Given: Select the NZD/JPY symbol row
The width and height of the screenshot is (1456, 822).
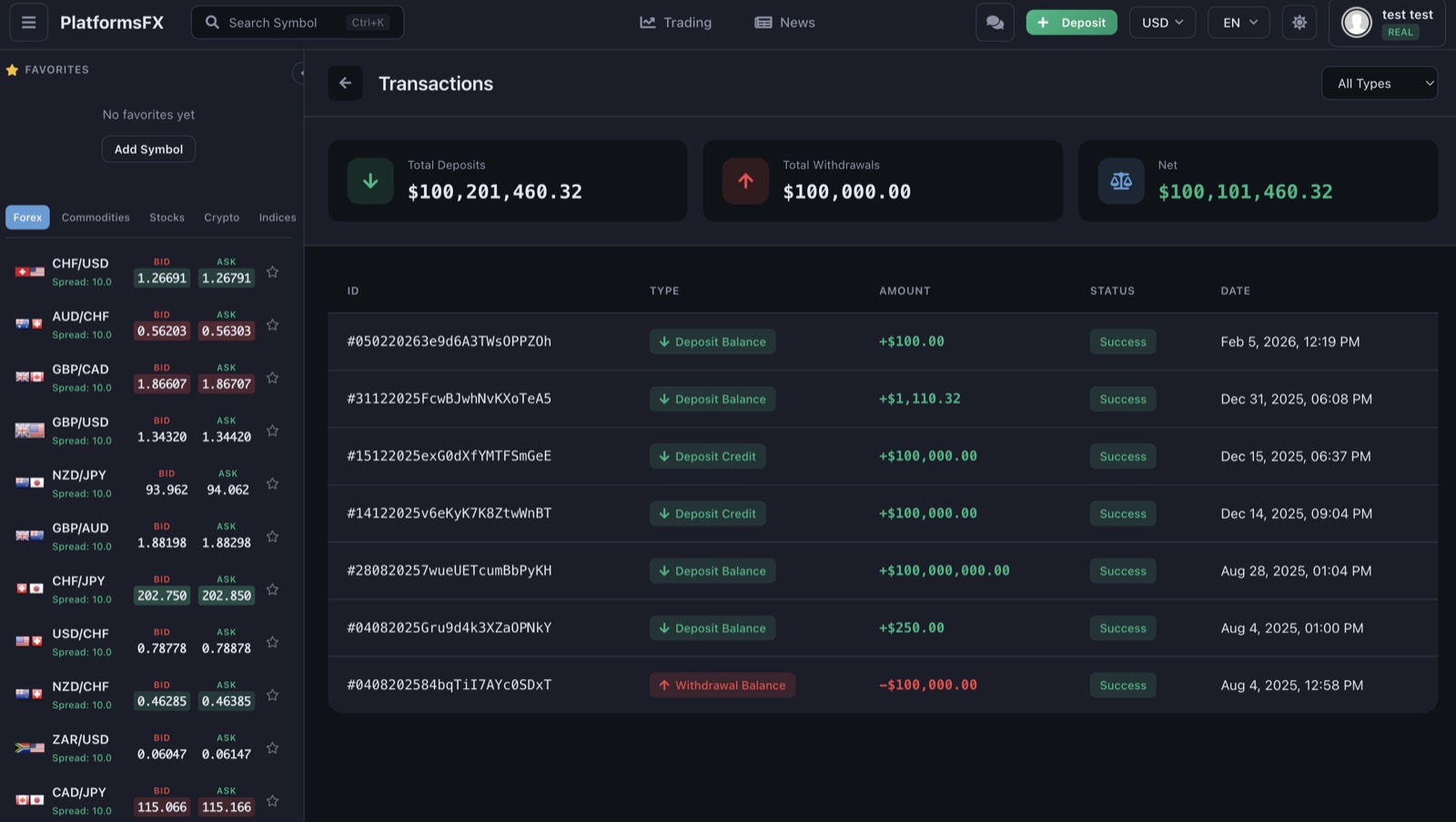Looking at the screenshot, I should coord(150,482).
